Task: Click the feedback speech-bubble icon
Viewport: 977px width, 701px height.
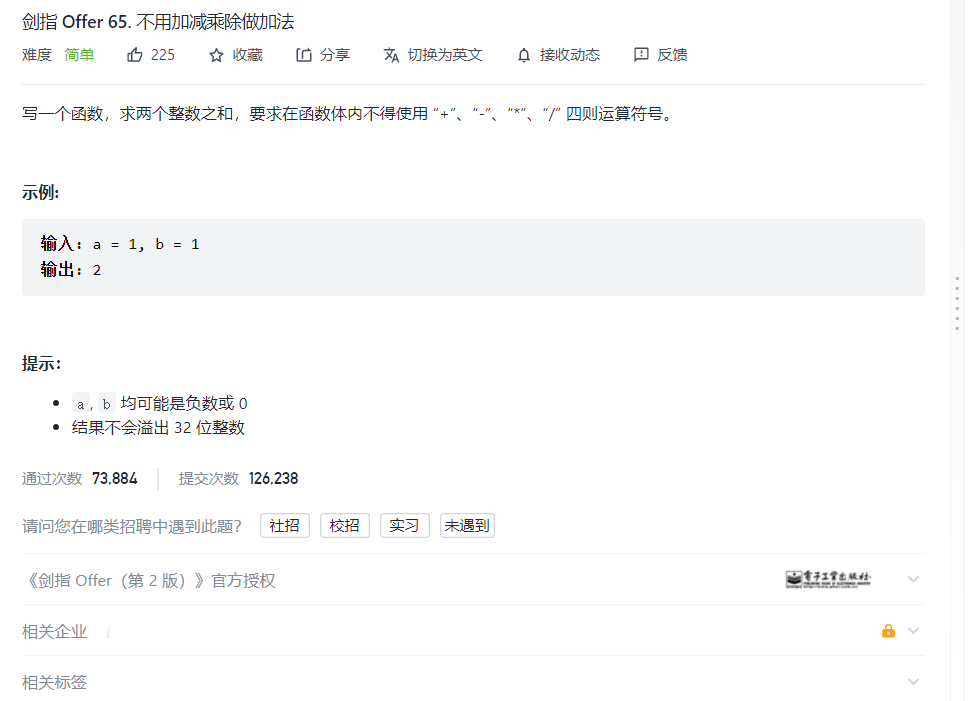Action: pyautogui.click(x=641, y=55)
